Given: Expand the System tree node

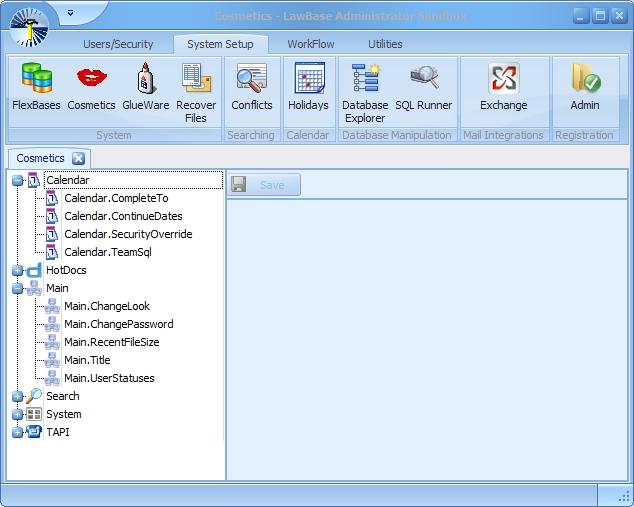Looking at the screenshot, I should pos(17,414).
